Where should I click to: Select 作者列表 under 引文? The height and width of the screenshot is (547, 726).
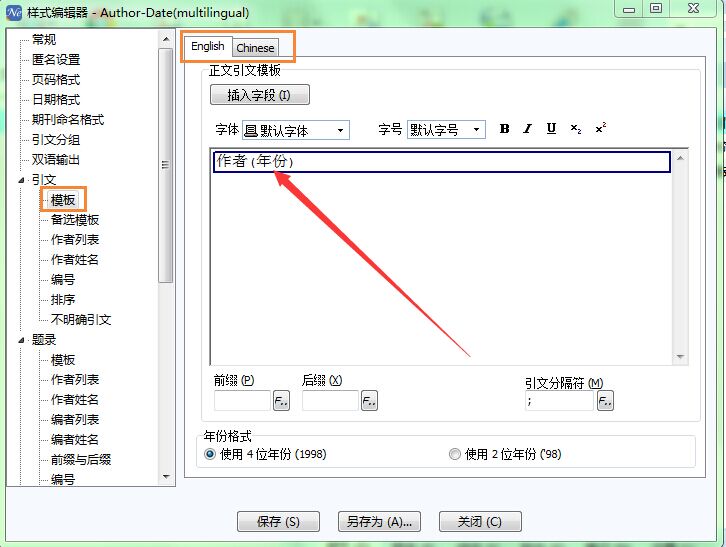(x=75, y=239)
